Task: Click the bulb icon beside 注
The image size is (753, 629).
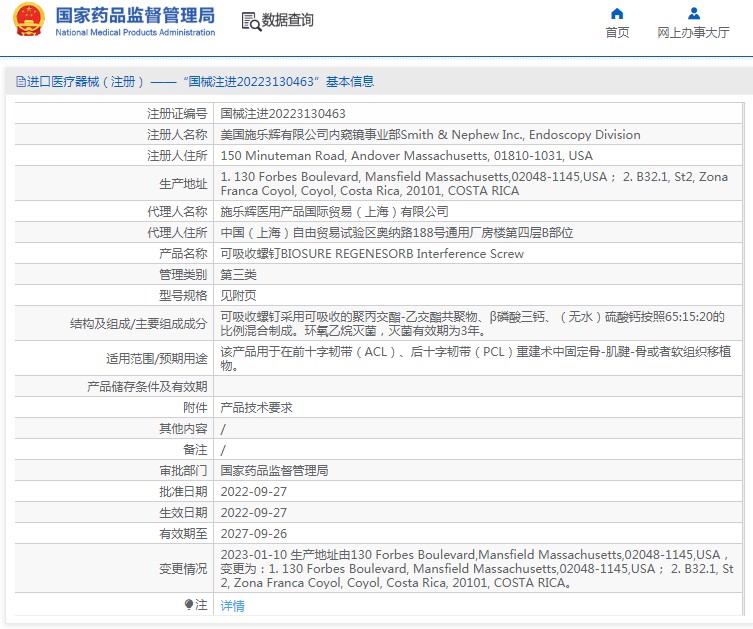Action: pyautogui.click(x=189, y=605)
